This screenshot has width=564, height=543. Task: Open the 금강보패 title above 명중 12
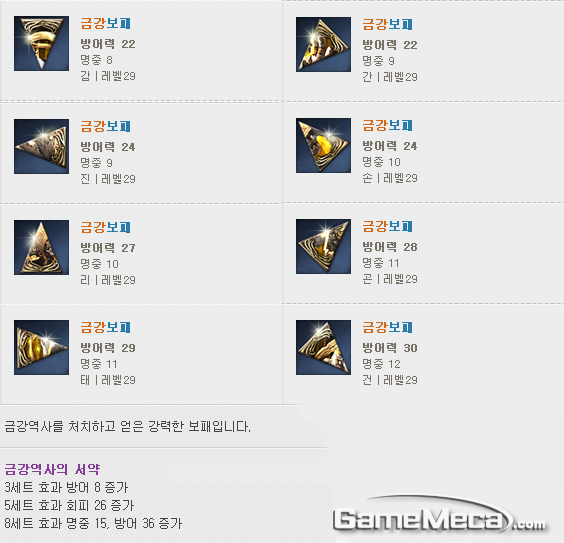click(387, 327)
